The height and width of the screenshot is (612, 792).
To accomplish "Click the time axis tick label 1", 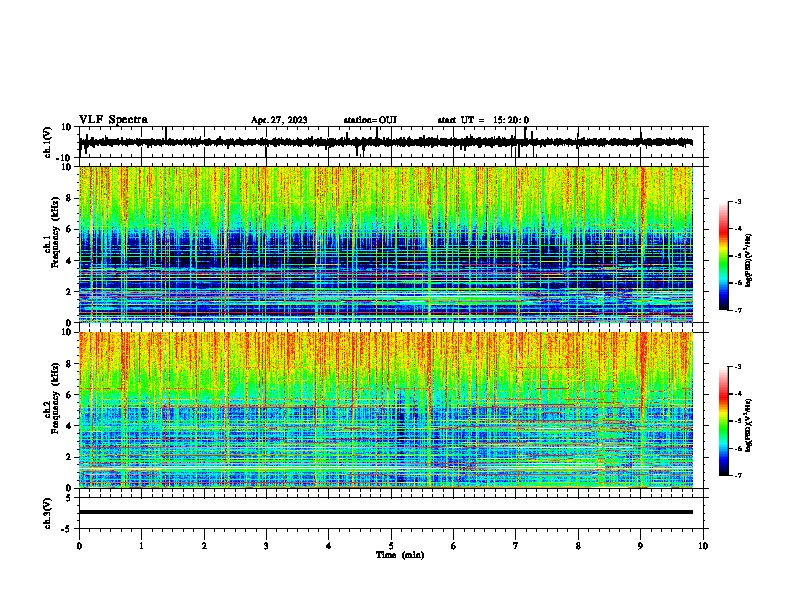I will pos(141,546).
